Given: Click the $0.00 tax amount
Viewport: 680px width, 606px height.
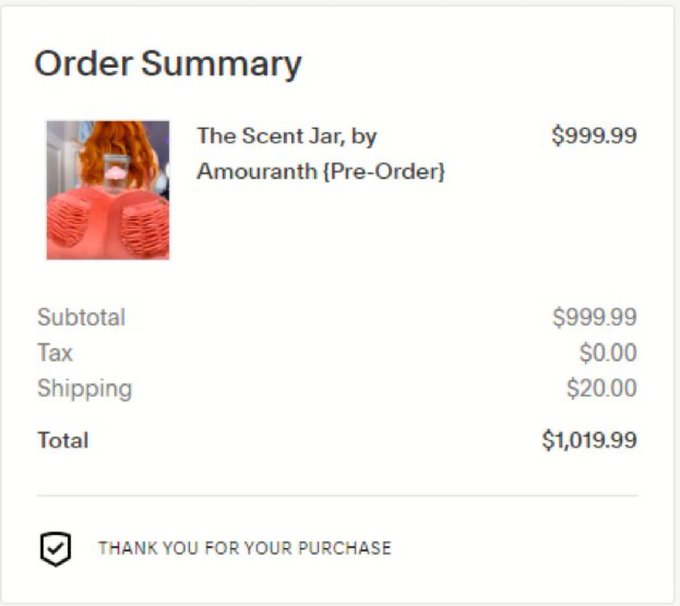Looking at the screenshot, I should (608, 352).
